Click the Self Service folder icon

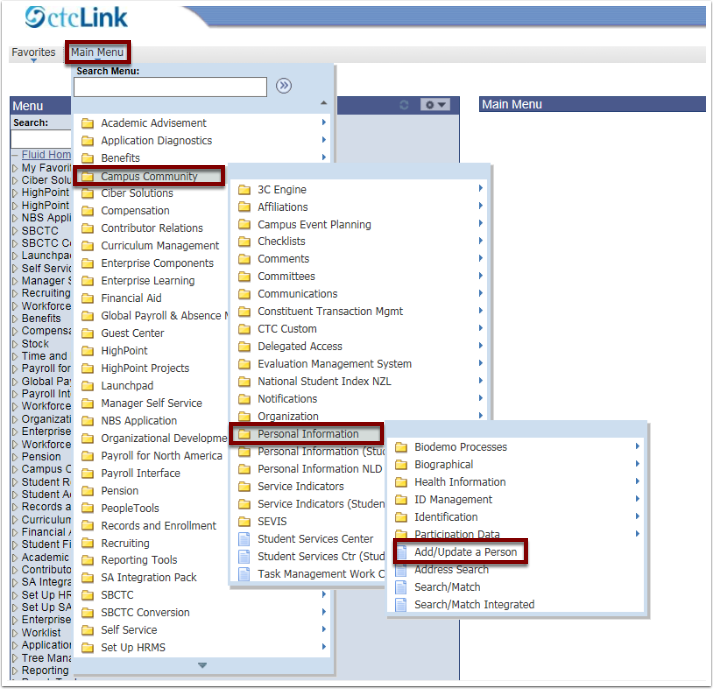click(x=87, y=630)
